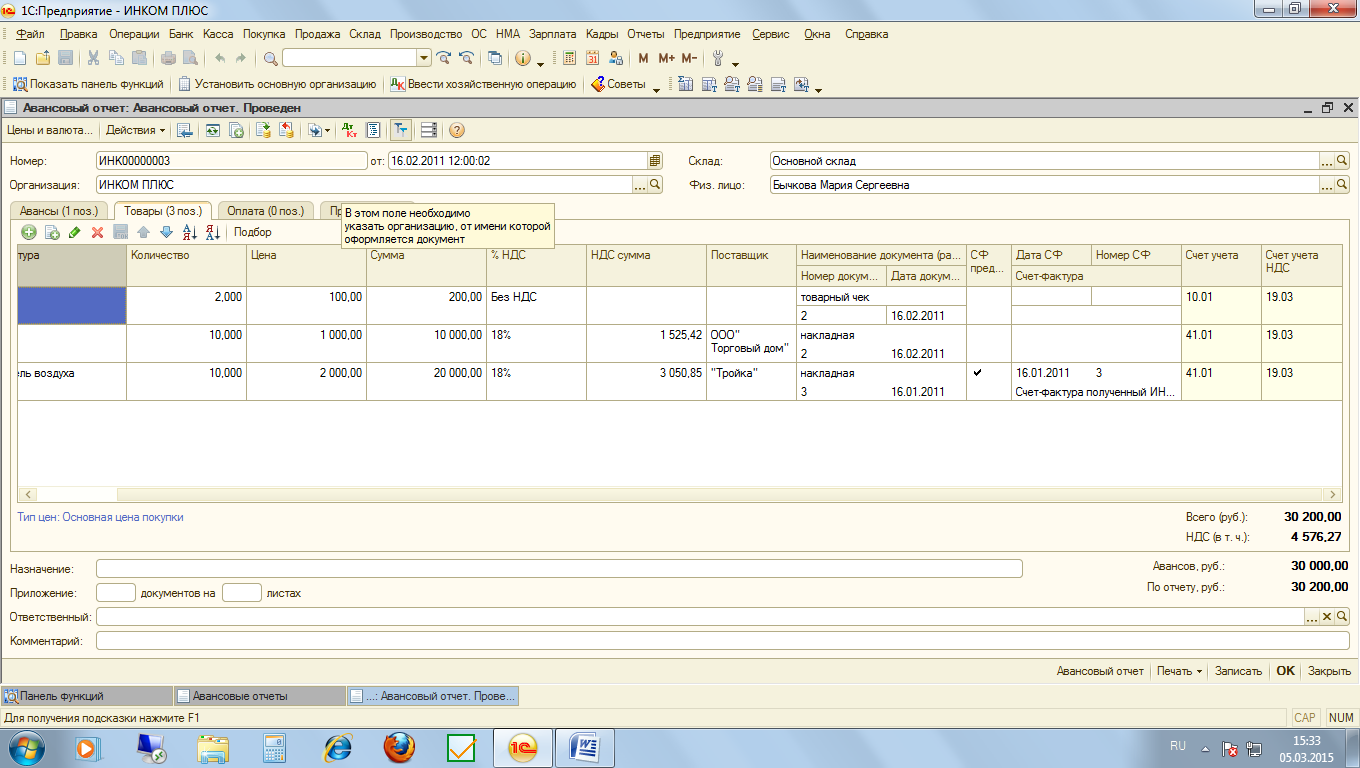1360x768 pixels.
Task: Sort rows ascending А-Я icon
Action: pyautogui.click(x=190, y=232)
